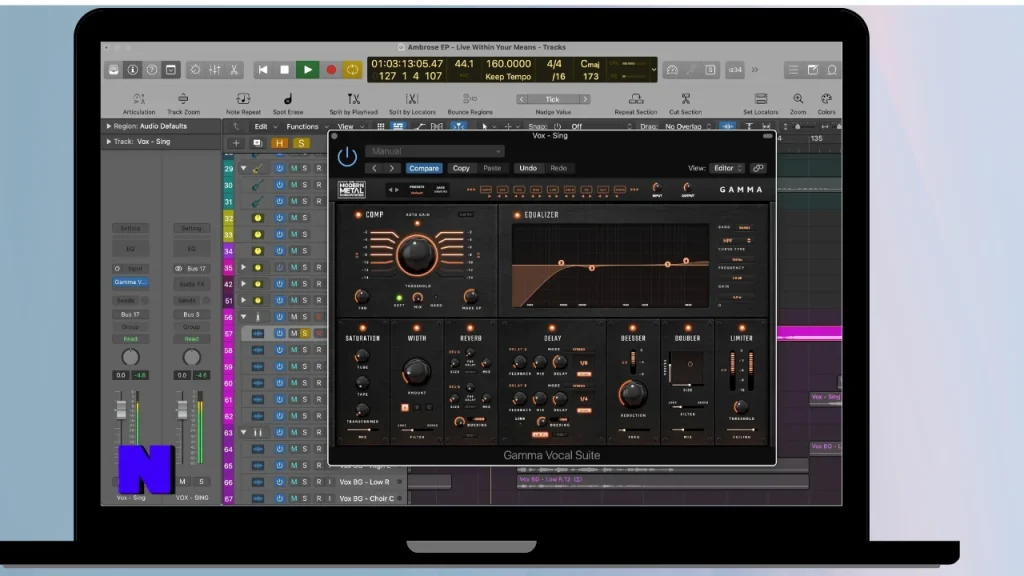Open the Smart Controls dial button

point(195,70)
